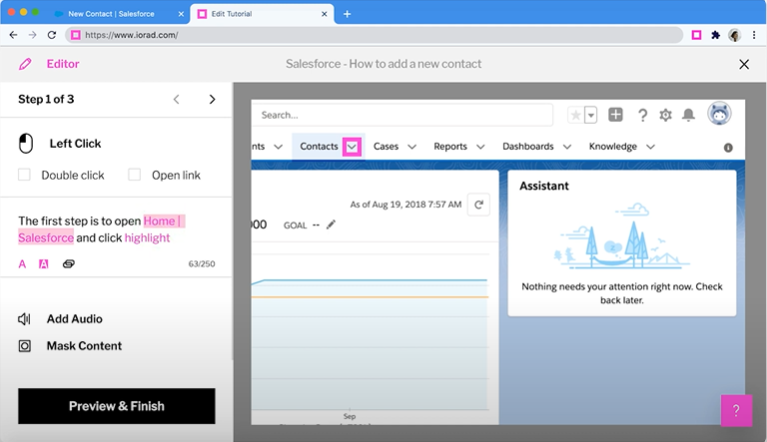
Task: Enable the Double click checkbox
Action: coord(24,175)
